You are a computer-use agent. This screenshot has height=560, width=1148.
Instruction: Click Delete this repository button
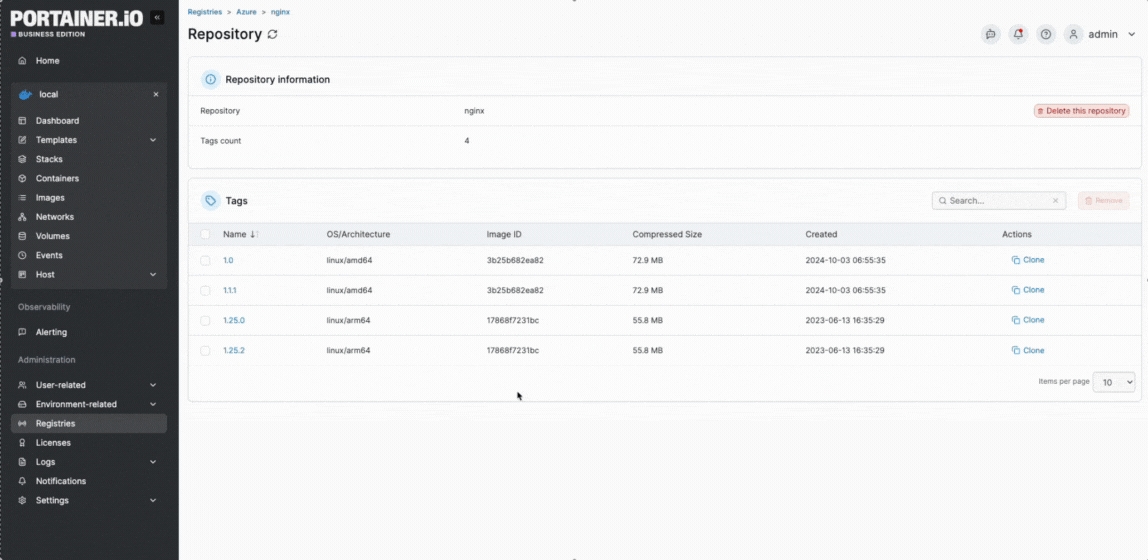1081,111
